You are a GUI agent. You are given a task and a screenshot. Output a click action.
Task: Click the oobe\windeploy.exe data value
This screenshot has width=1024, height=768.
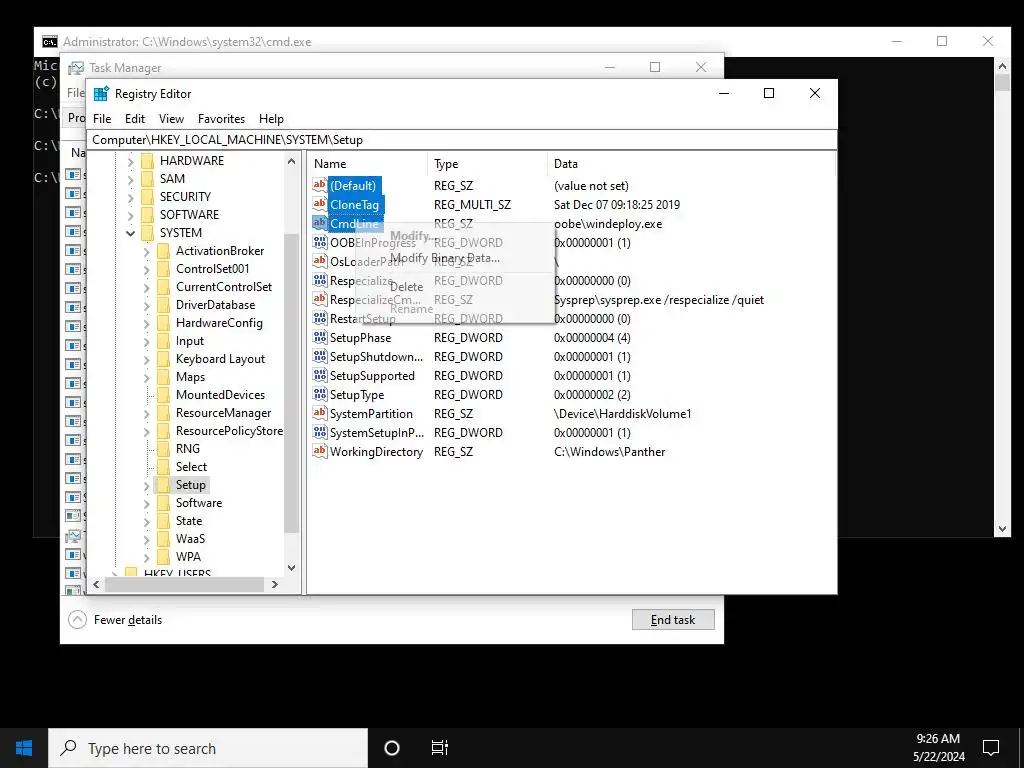tap(608, 224)
